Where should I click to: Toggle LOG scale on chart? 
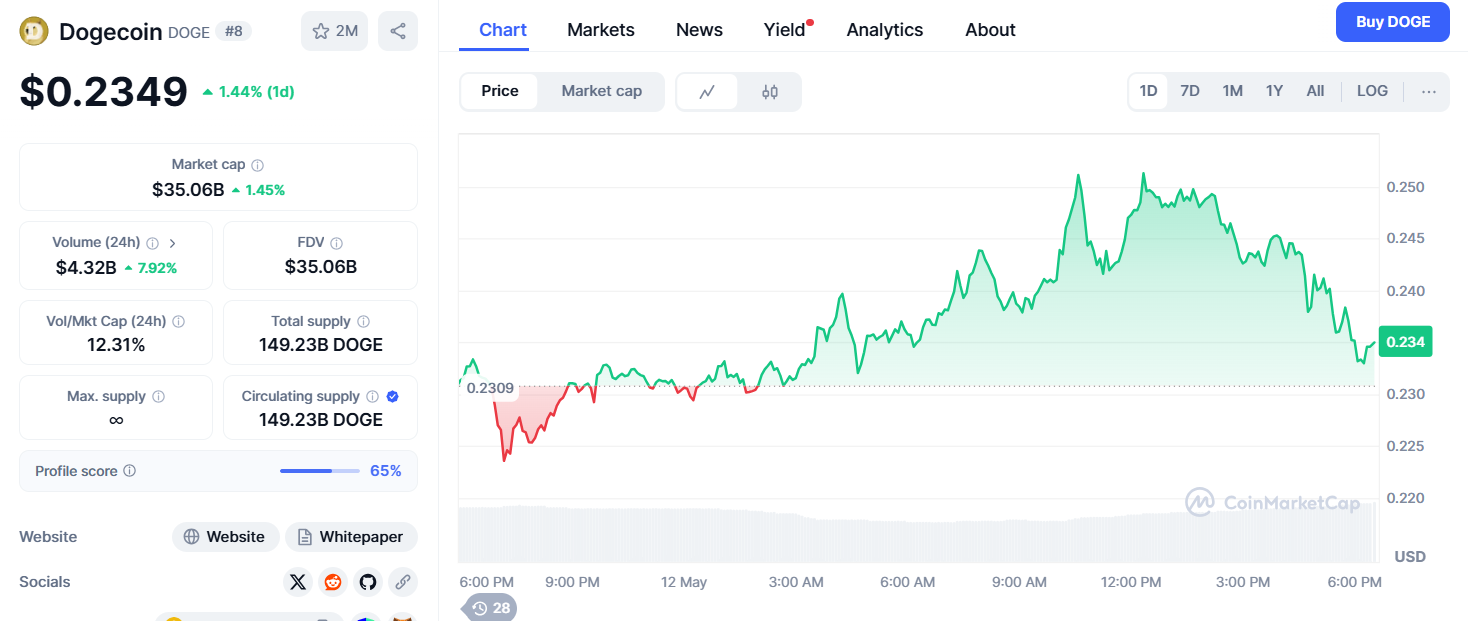pos(1372,91)
